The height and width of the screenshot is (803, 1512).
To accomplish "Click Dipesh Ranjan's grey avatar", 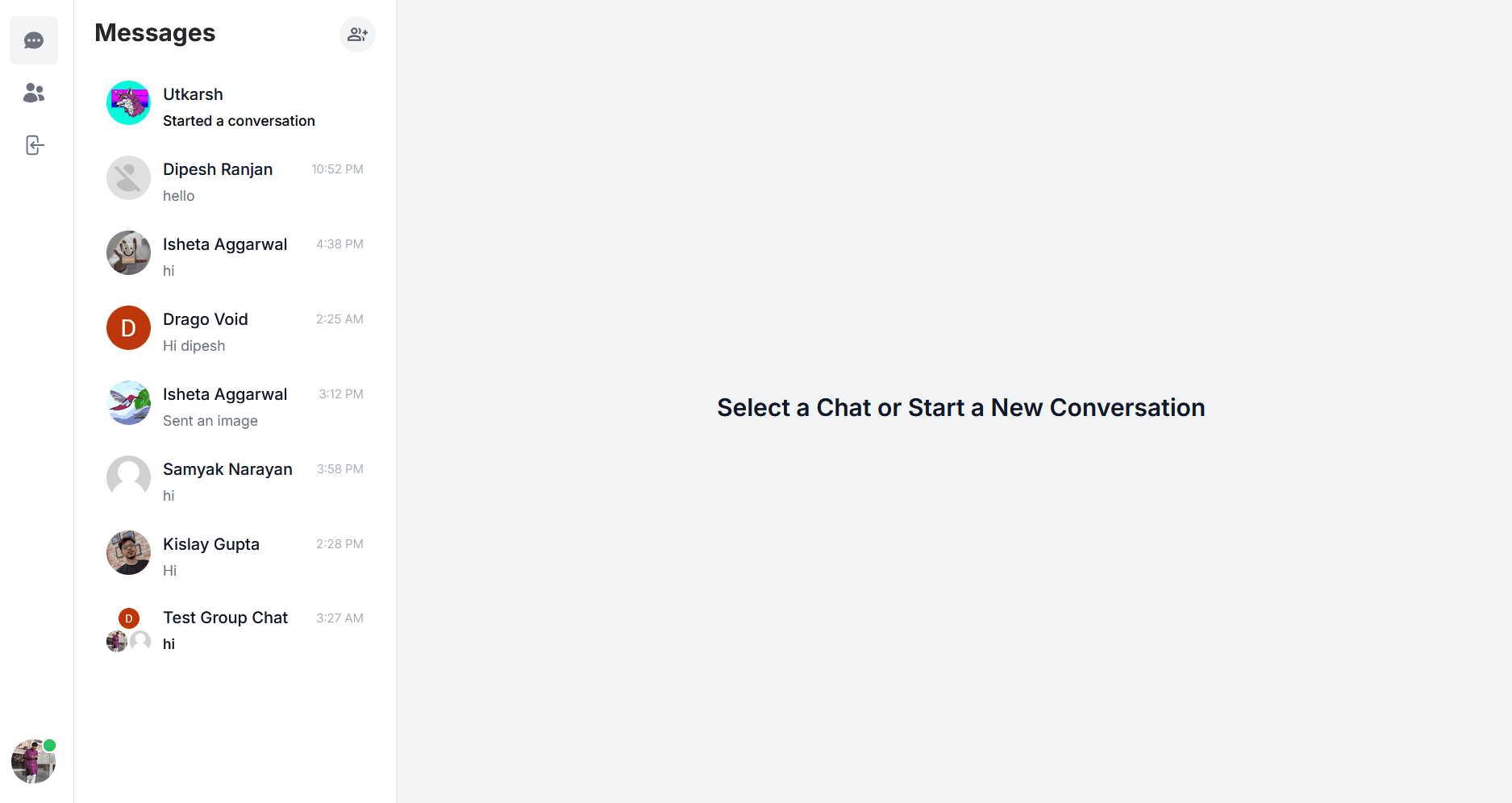I will (x=128, y=178).
